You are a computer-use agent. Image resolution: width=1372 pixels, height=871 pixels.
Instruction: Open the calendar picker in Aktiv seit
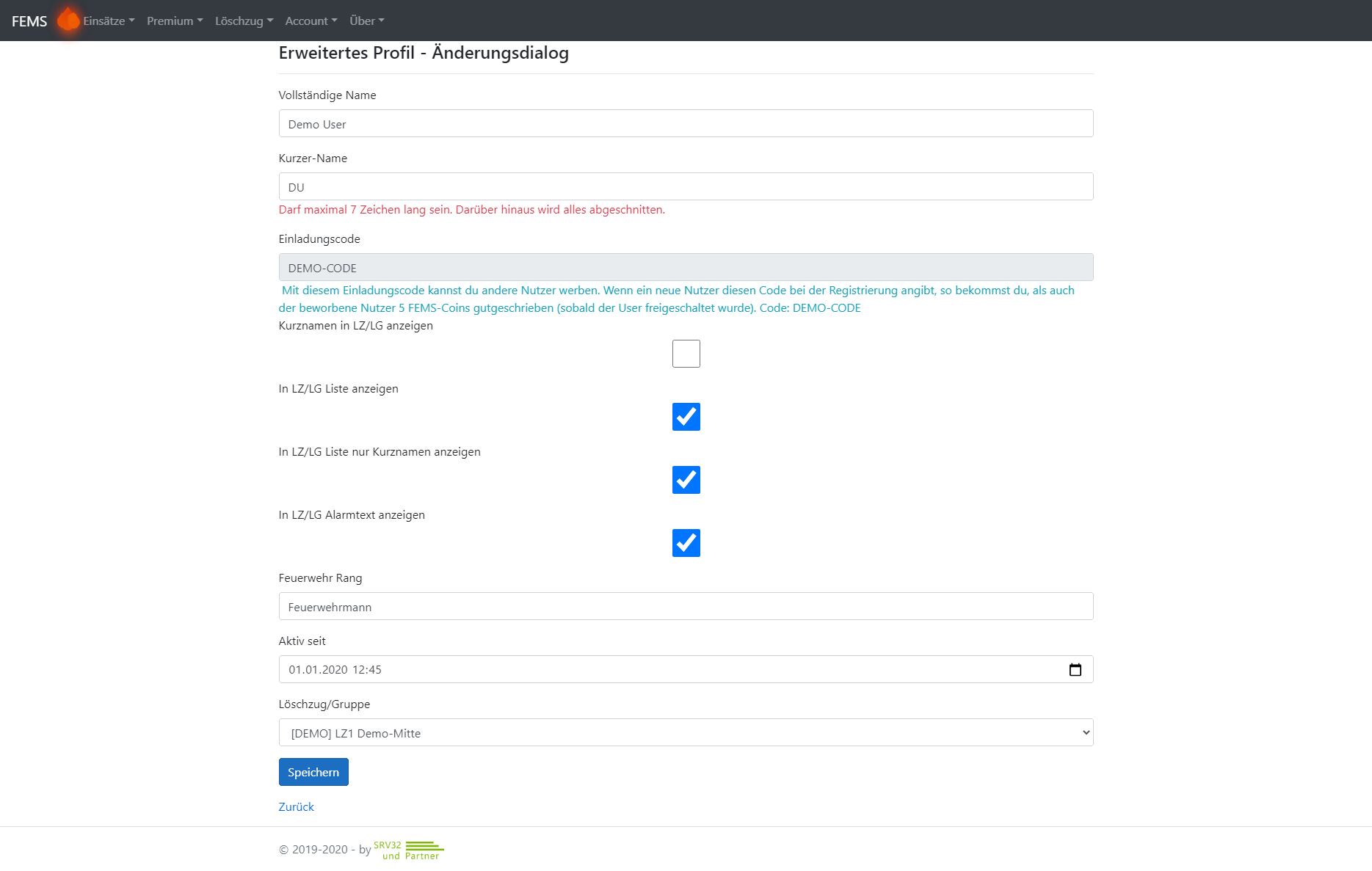coord(1075,669)
